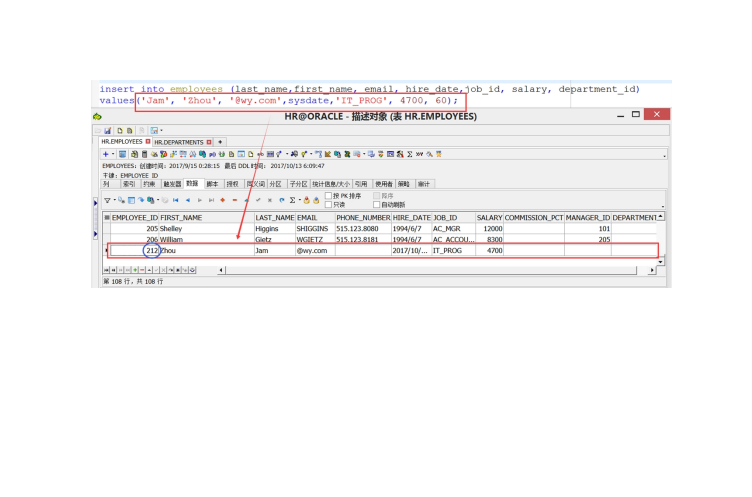Select the cell containing William
Image resolution: width=752 pixels, height=497 pixels.
click(207, 239)
